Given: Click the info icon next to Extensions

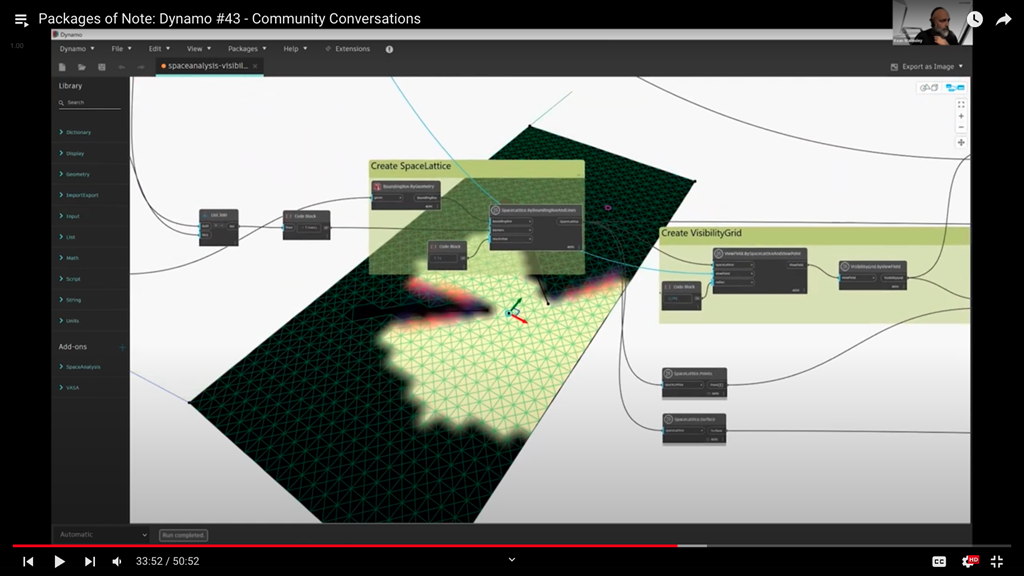Looking at the screenshot, I should [x=389, y=49].
